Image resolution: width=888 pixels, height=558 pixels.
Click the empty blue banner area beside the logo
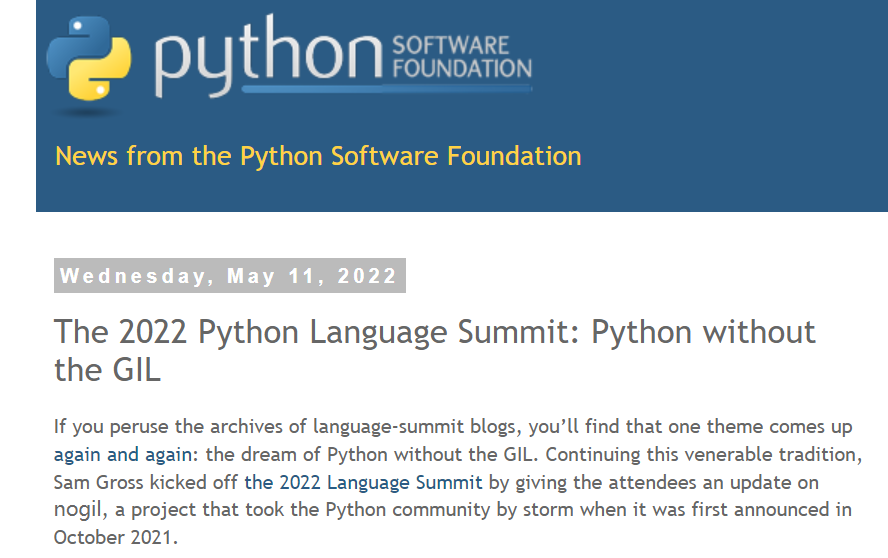(x=708, y=85)
